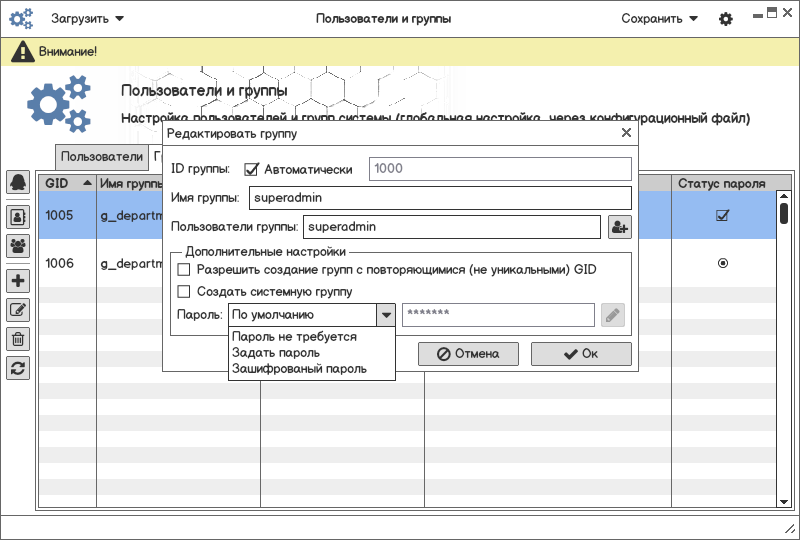Click the refresh arrows icon in the sidebar
The height and width of the screenshot is (540, 800).
18,368
